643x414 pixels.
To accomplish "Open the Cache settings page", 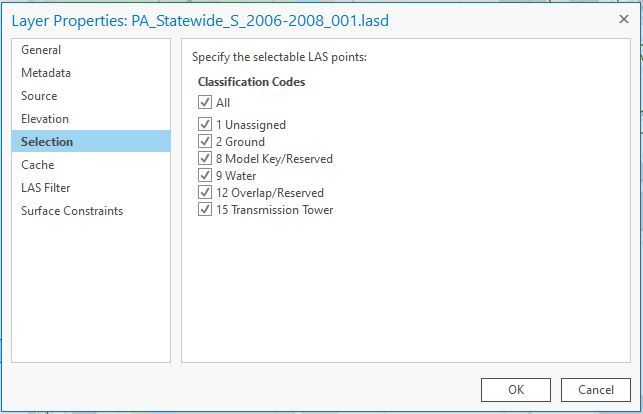I will click(38, 165).
